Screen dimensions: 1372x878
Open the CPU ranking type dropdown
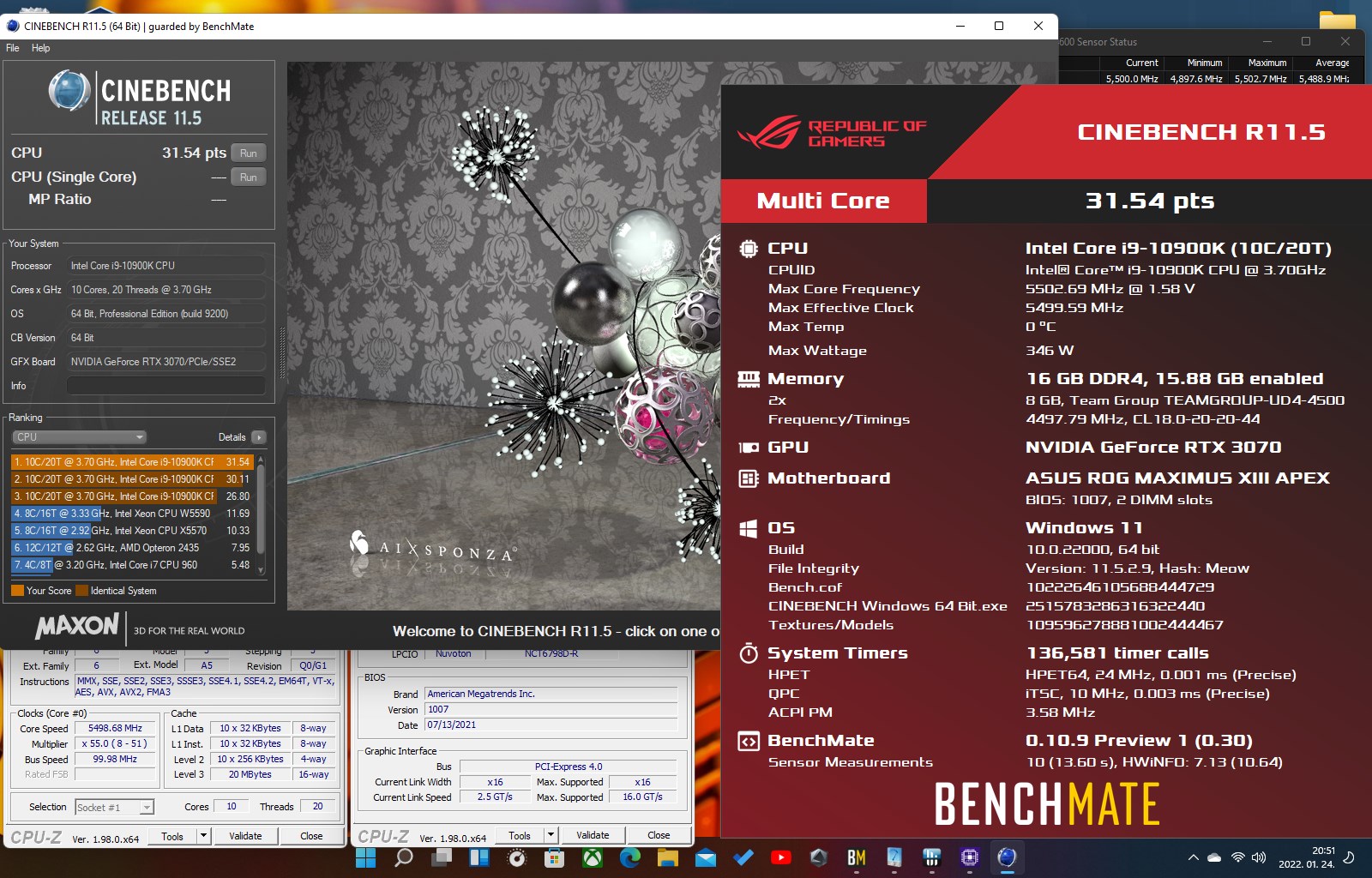coord(79,437)
